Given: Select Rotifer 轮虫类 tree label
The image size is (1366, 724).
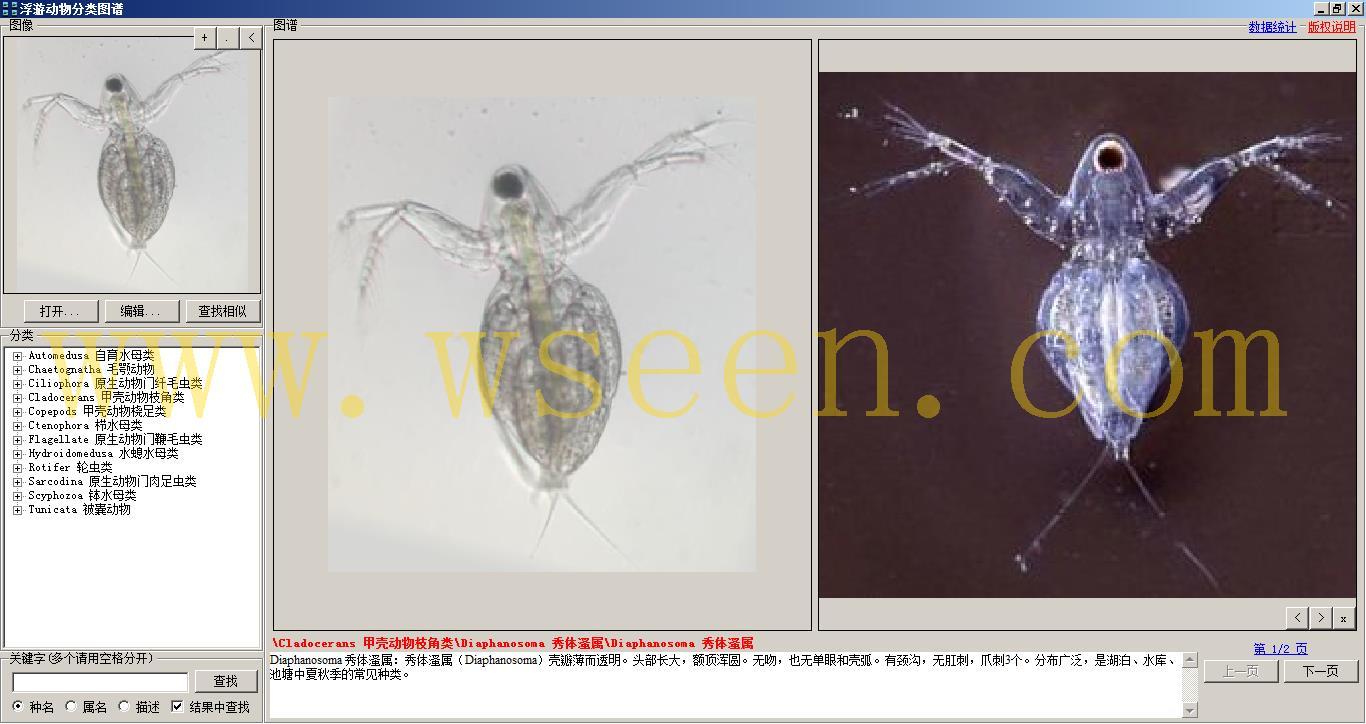Looking at the screenshot, I should (70, 468).
